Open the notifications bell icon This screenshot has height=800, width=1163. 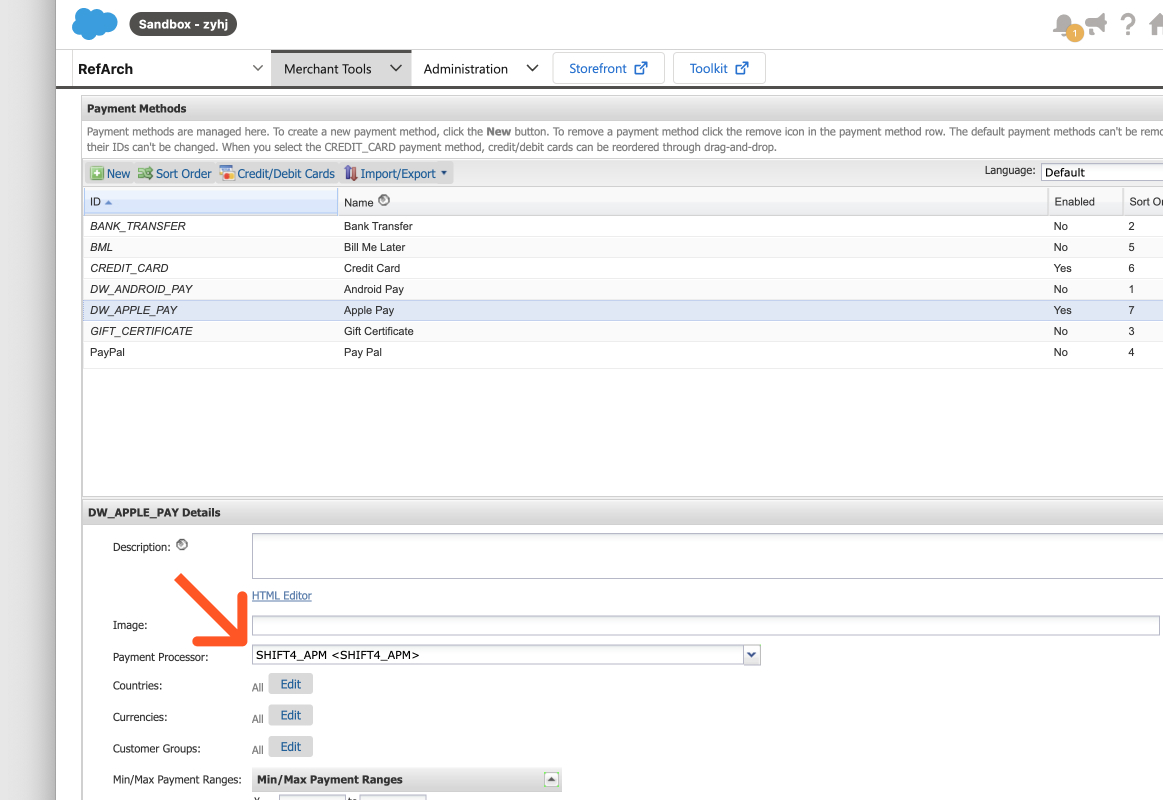[x=1064, y=25]
